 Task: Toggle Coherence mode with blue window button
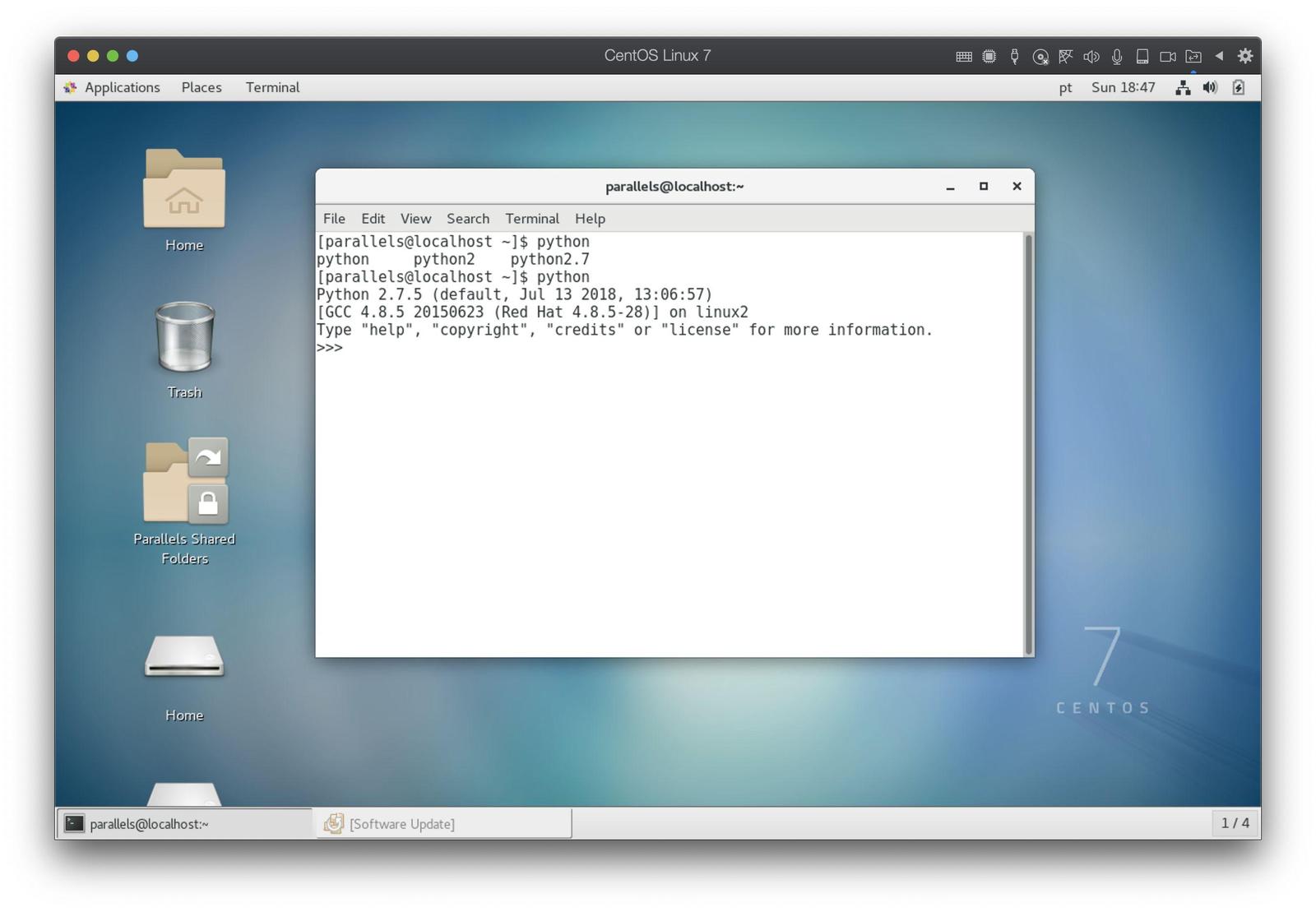132,56
